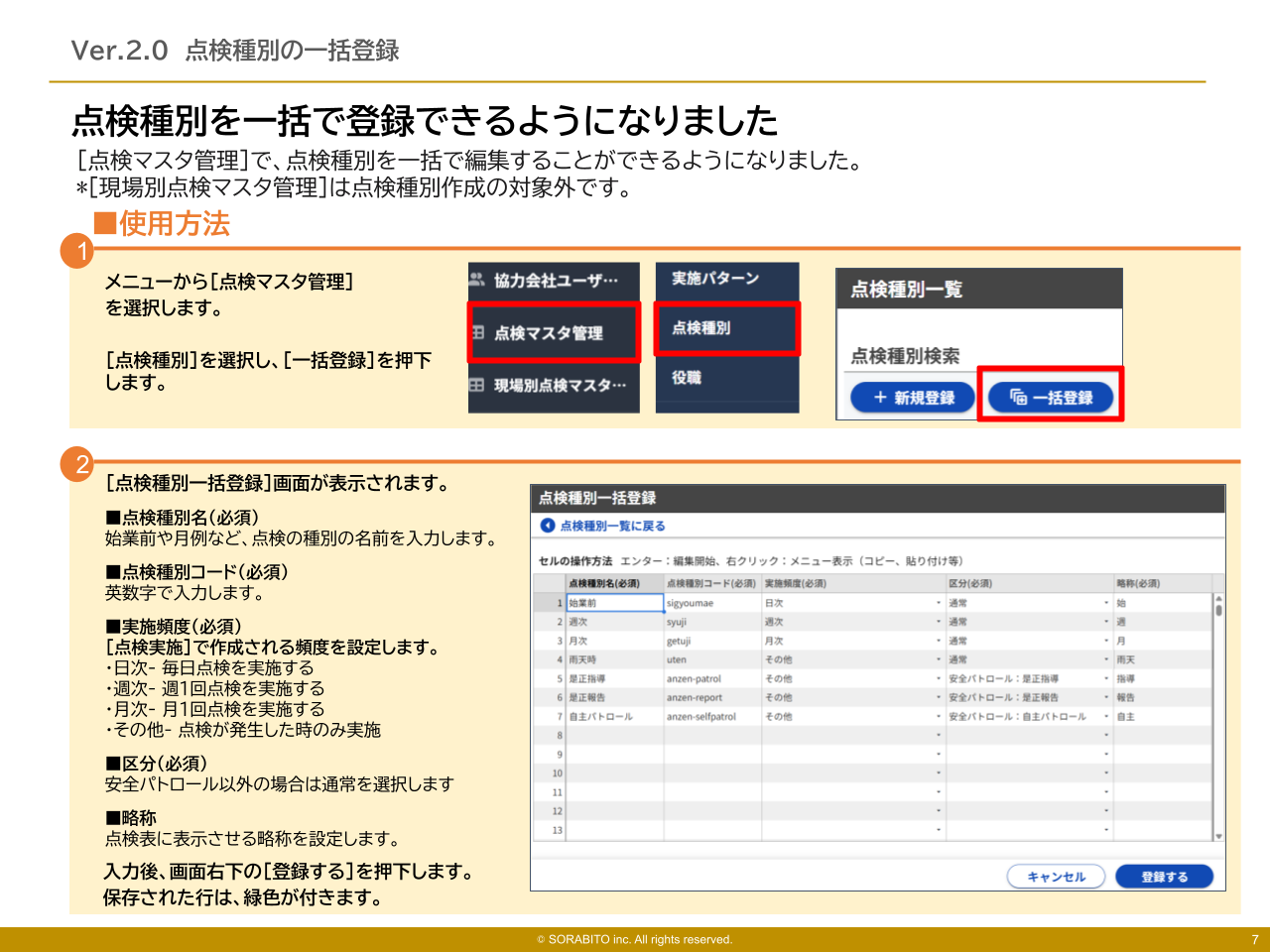
Task: Click the orange step 1 circle badge
Action: [x=79, y=249]
